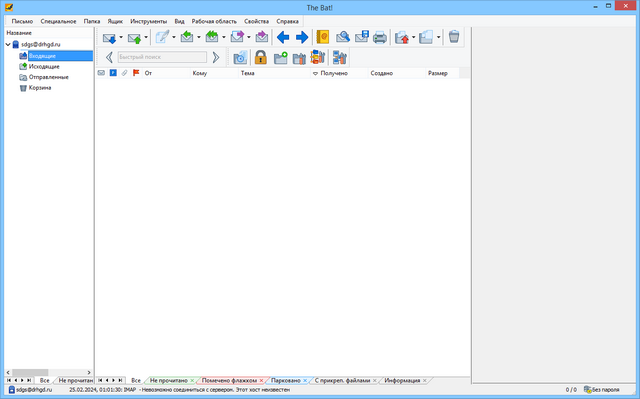Screen dimensions: 640x399
Task: Sort by the Получено column header
Action: [x=334, y=73]
